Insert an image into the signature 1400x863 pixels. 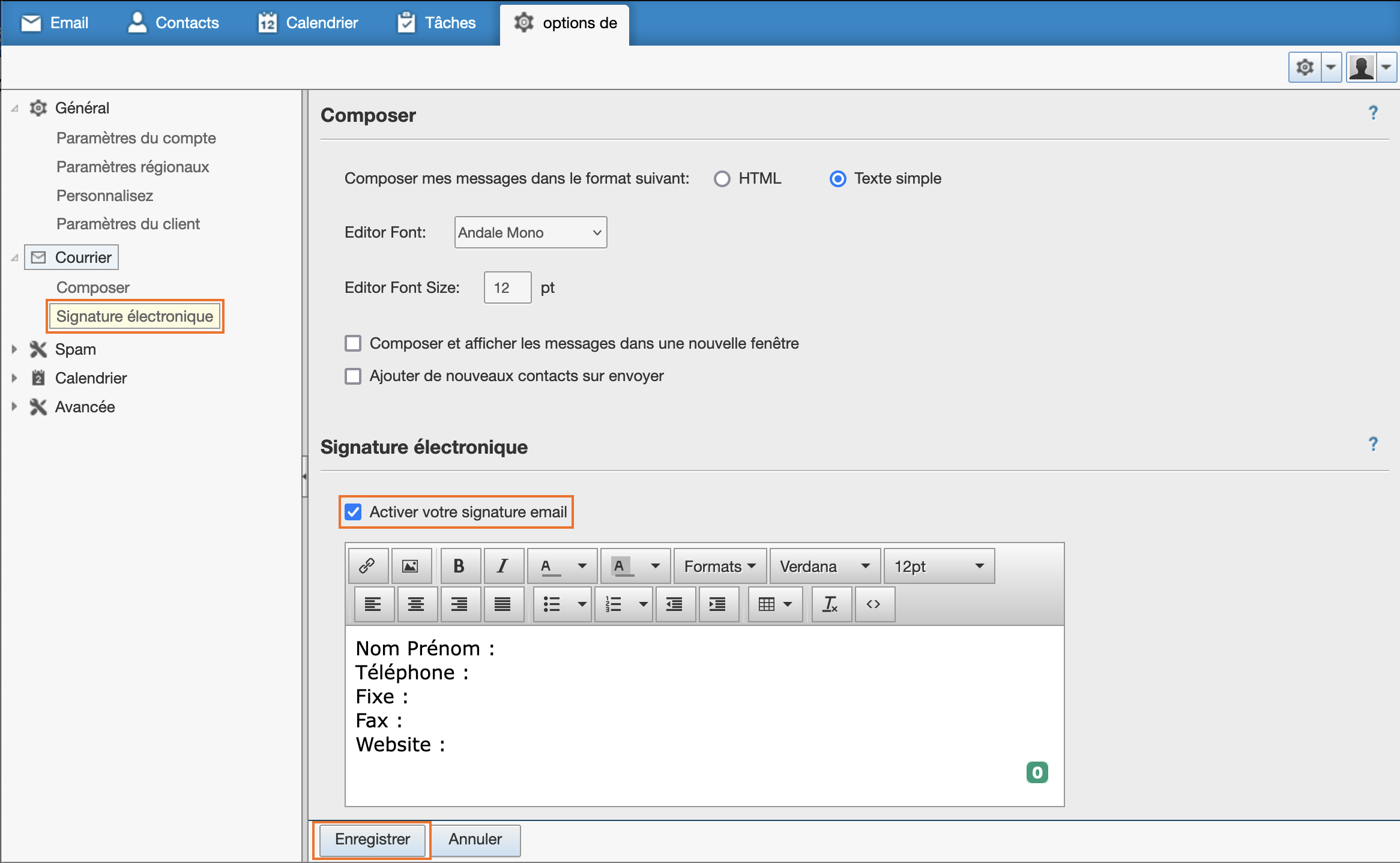pos(411,565)
